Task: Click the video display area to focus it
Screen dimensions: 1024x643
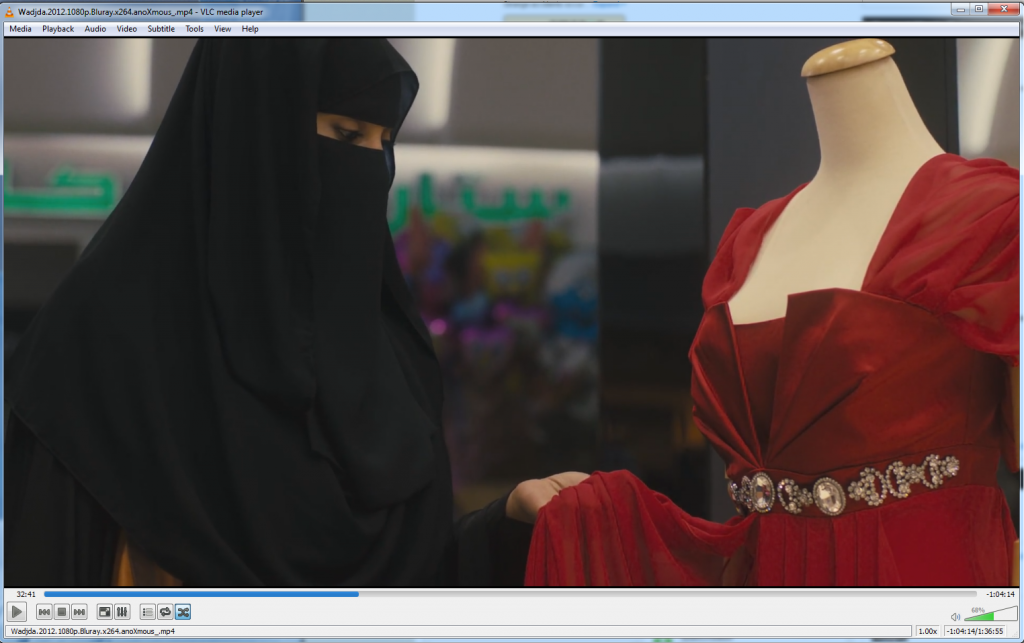Action: [511, 312]
